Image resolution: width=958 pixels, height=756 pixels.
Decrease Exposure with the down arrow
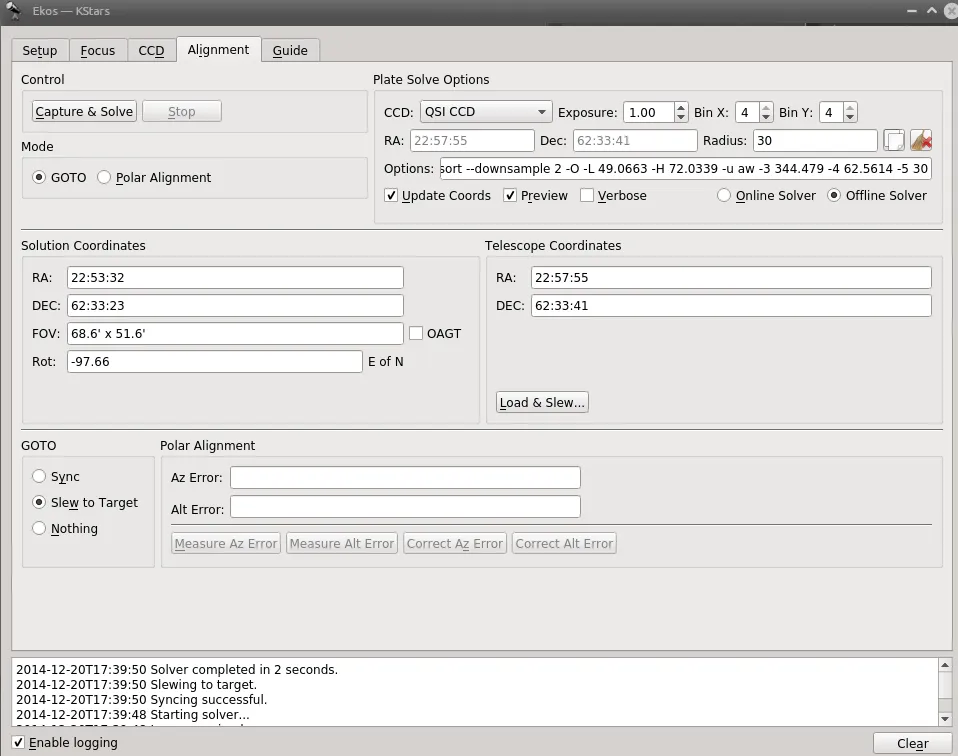point(681,117)
